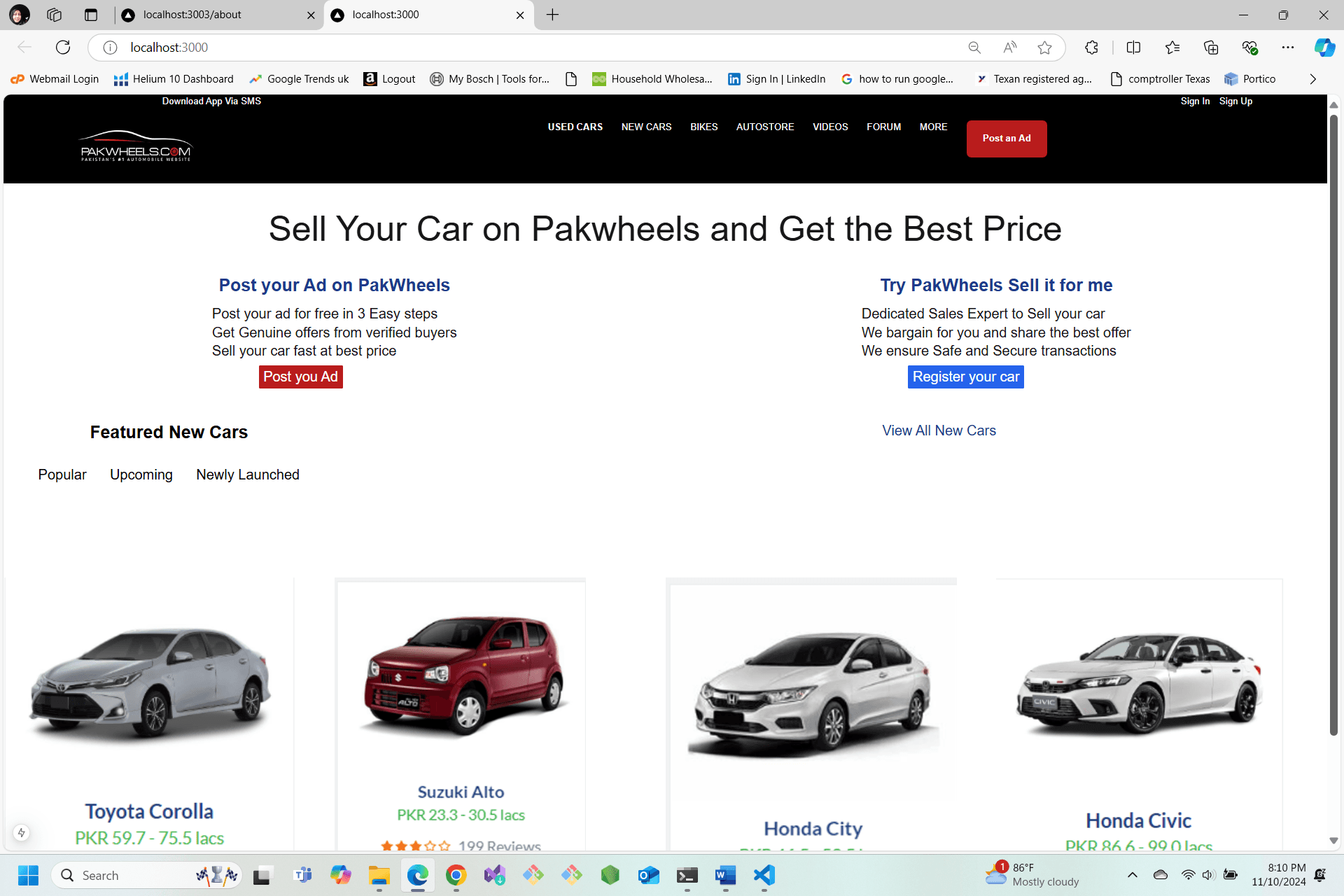
Task: Open the Workspaces icon
Action: (x=55, y=15)
